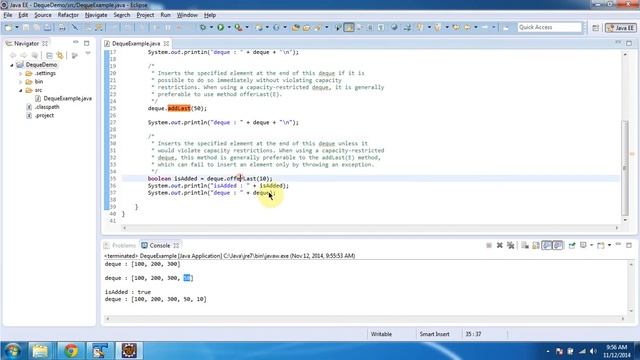Collapse the DequeDemo project node

click(12, 65)
